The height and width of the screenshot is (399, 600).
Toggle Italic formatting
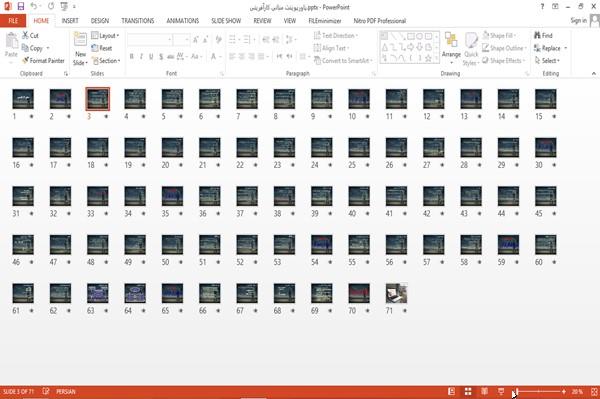pos(141,57)
